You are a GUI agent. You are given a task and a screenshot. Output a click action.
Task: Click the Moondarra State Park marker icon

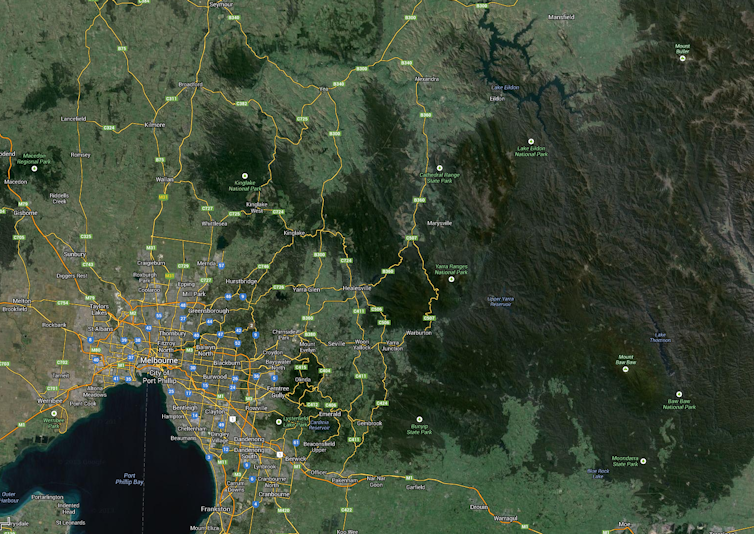(643, 461)
